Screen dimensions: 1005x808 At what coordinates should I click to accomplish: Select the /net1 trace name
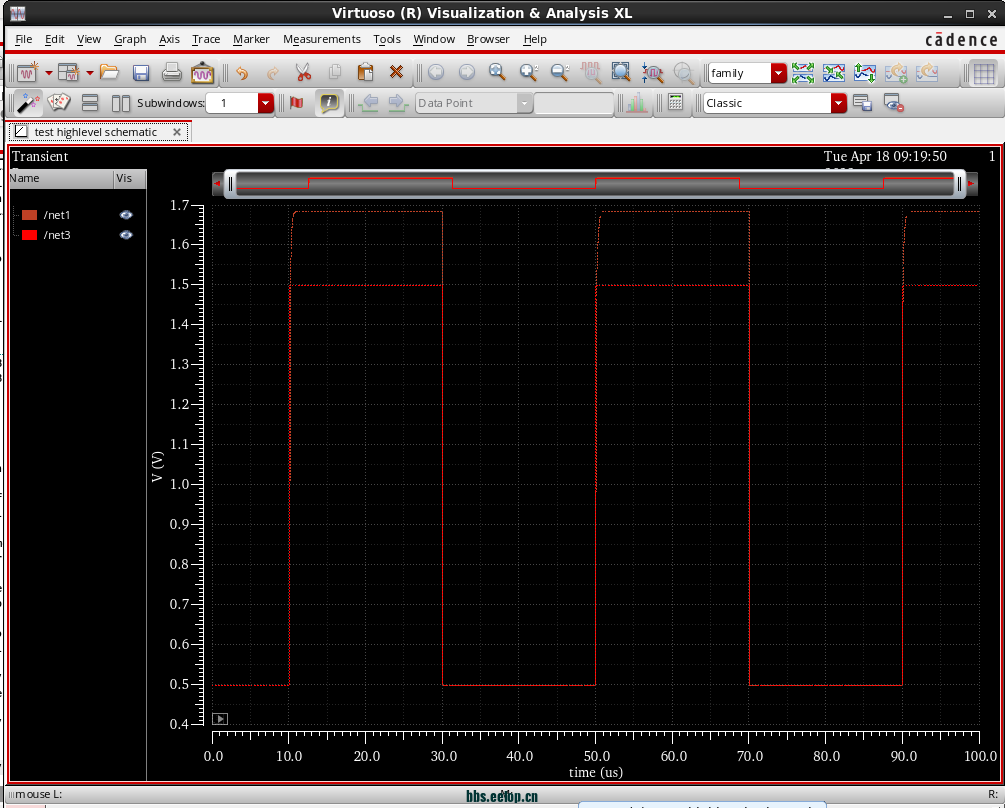tap(57, 215)
